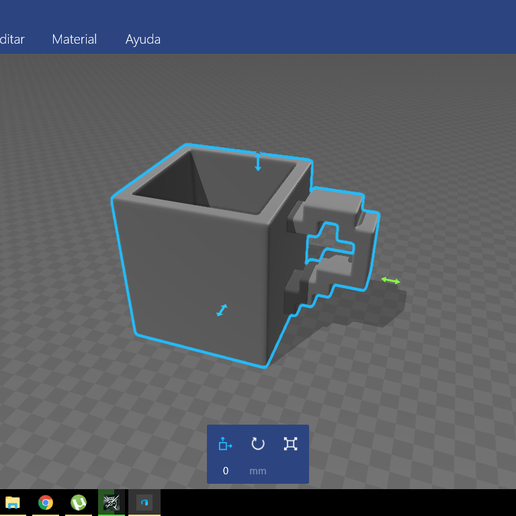Click the vertical move arrow atop the mug
The height and width of the screenshot is (516, 516).
pos(258,162)
